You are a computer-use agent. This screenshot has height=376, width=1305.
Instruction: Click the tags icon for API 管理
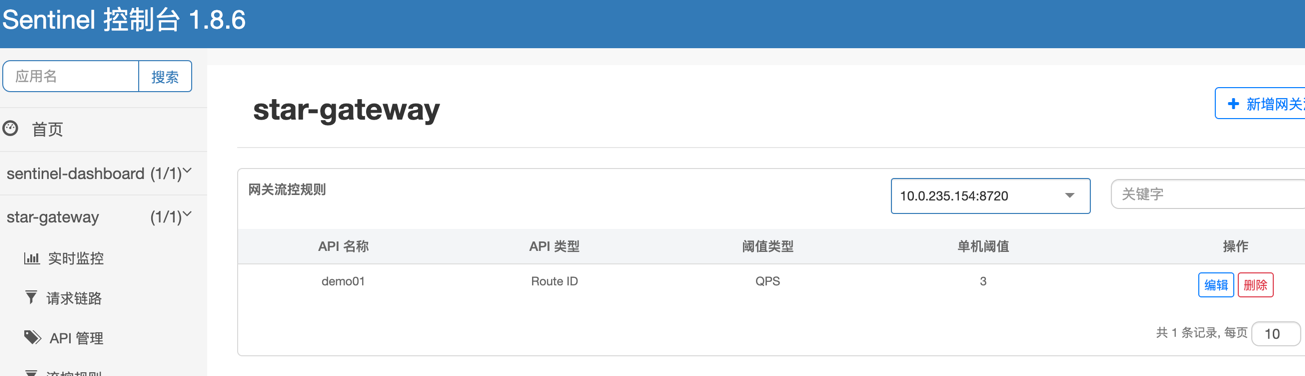[x=33, y=337]
